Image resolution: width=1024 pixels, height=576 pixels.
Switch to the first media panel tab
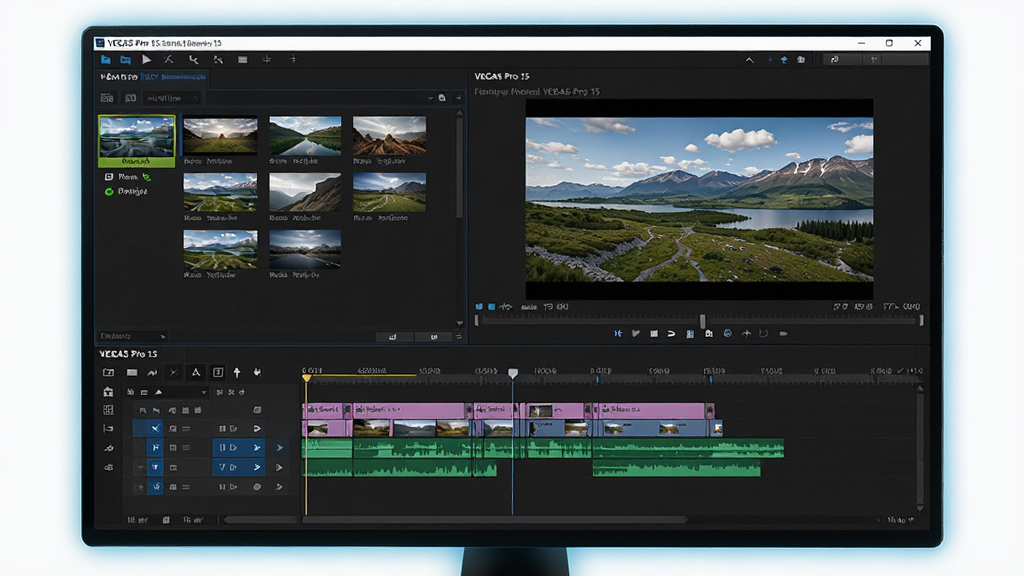pos(118,76)
